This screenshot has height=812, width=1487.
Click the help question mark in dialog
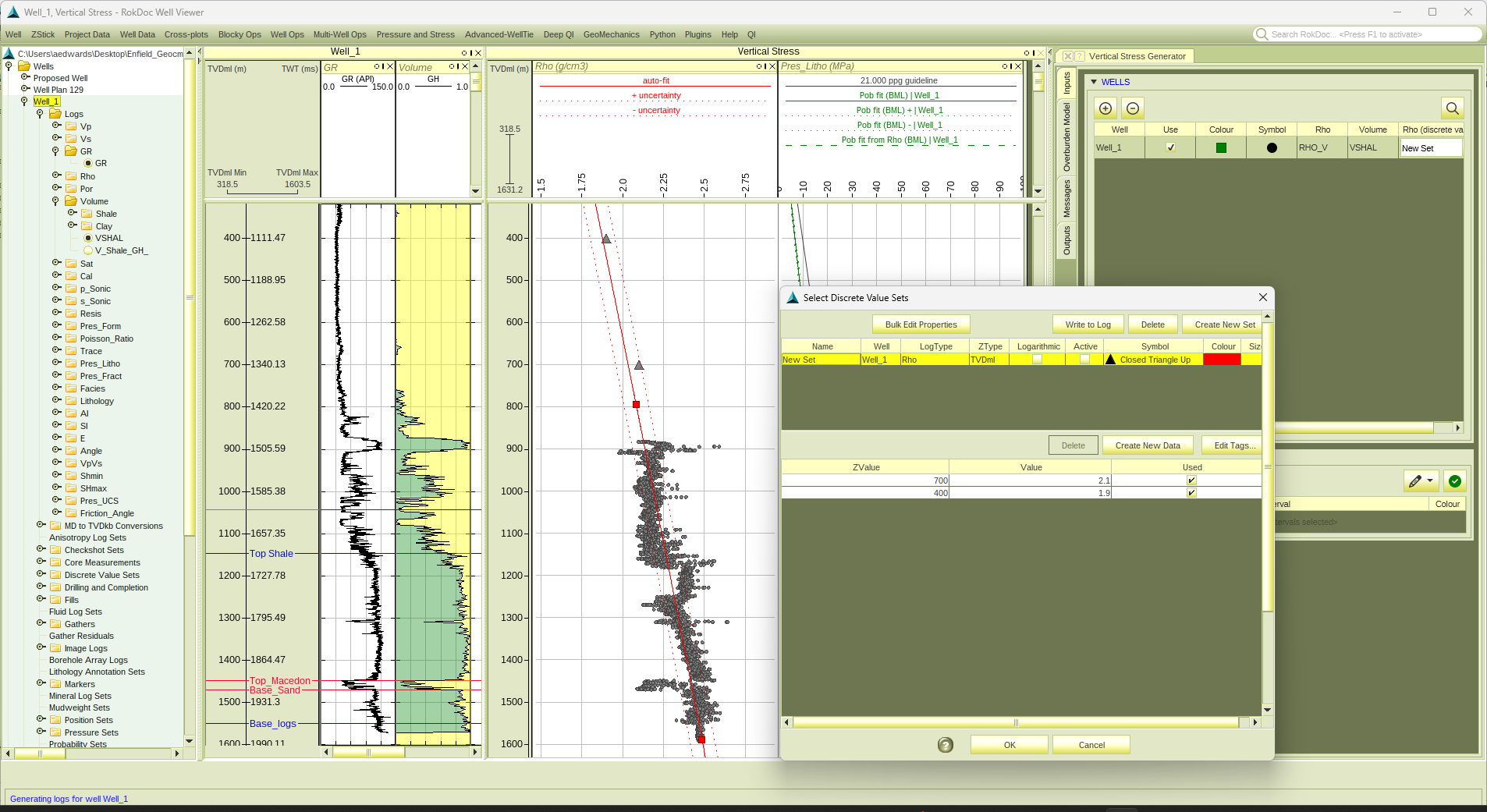click(x=946, y=745)
